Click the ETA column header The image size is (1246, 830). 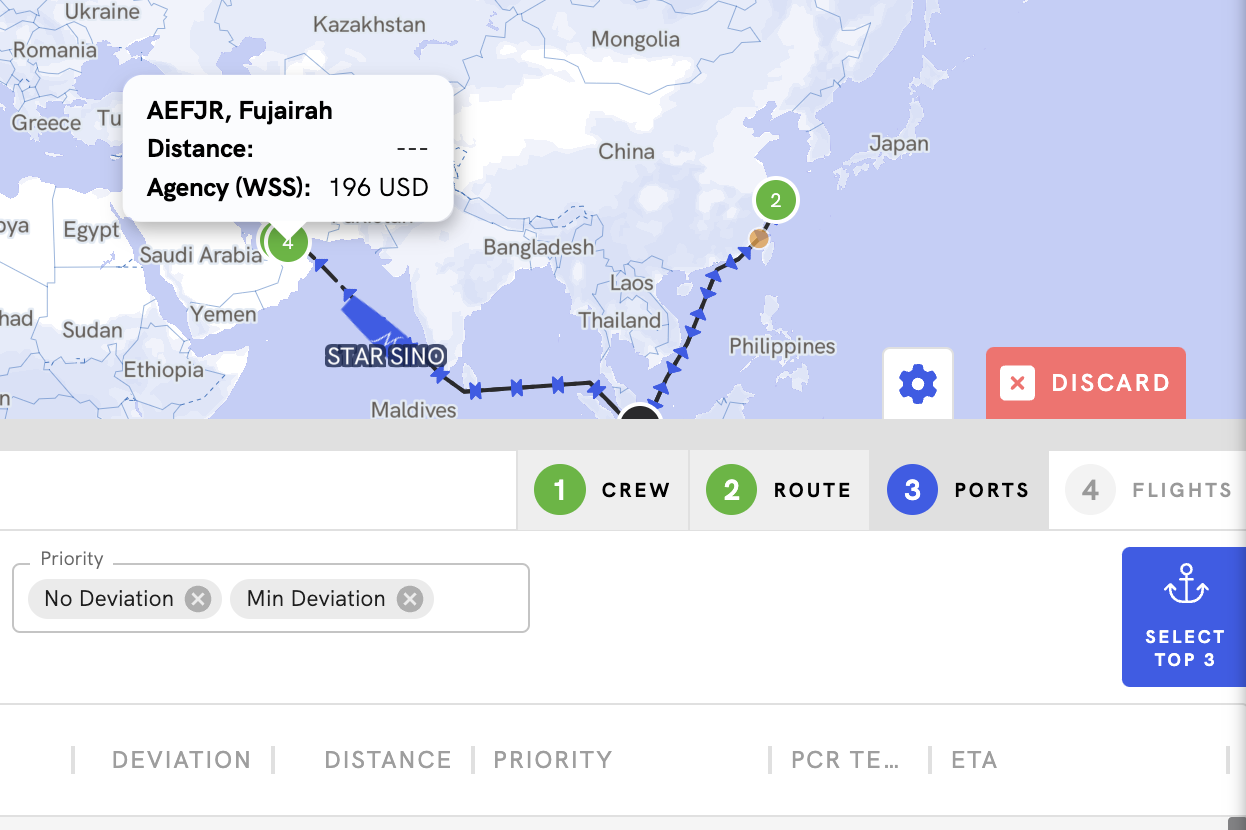click(974, 760)
